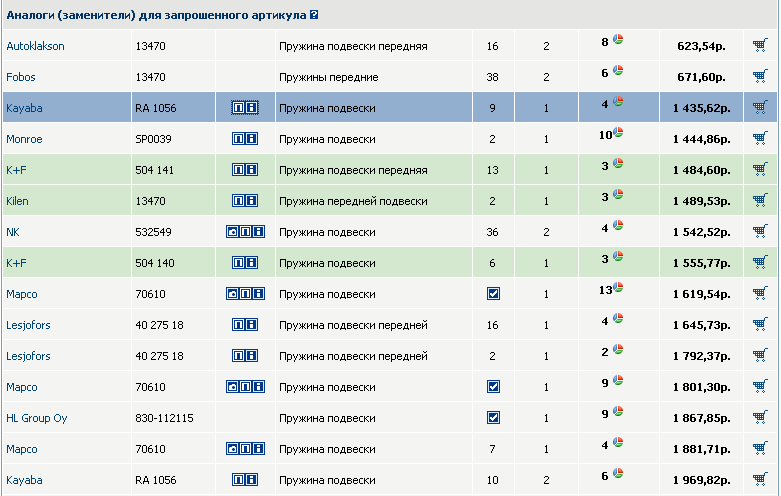Open the HL Group Oy brand link
The height and width of the screenshot is (496, 781).
tap(37, 418)
